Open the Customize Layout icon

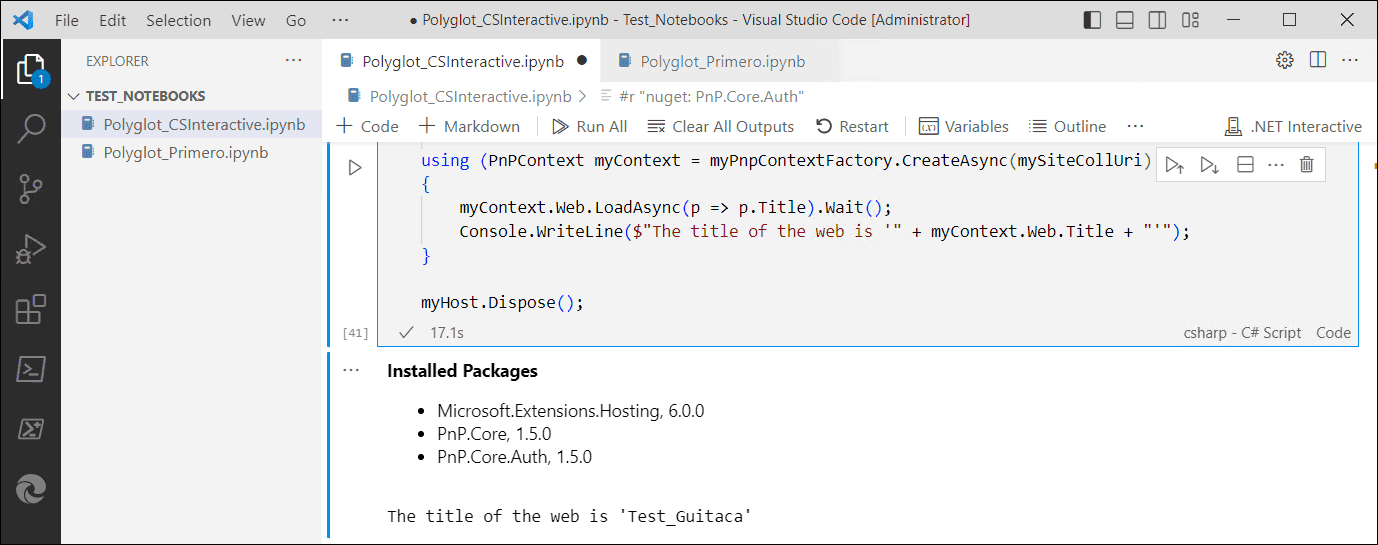pos(1190,20)
